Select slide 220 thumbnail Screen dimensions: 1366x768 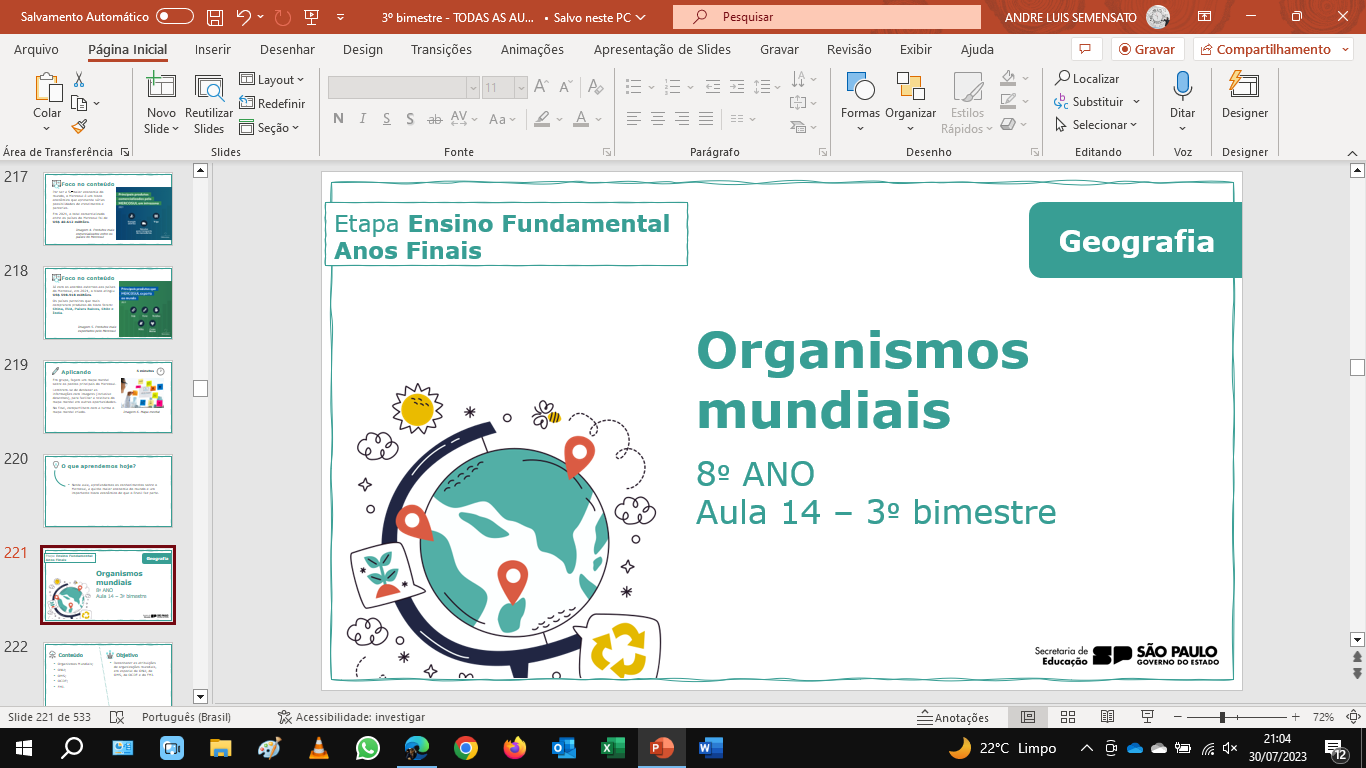[x=108, y=491]
